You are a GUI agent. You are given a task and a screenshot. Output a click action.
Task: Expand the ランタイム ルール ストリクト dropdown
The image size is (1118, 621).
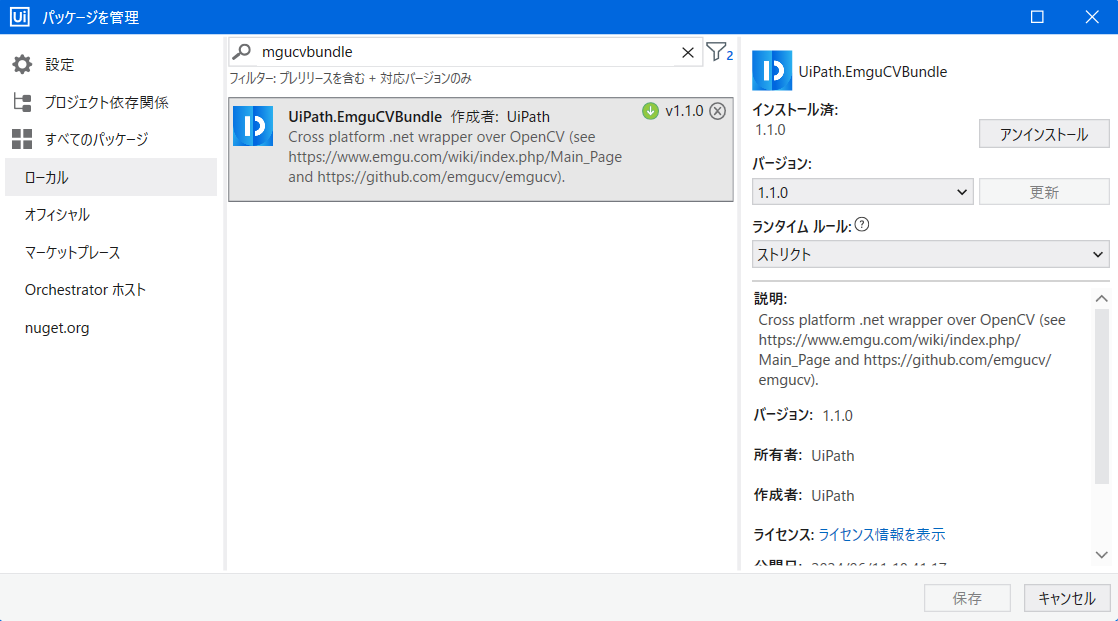point(930,255)
